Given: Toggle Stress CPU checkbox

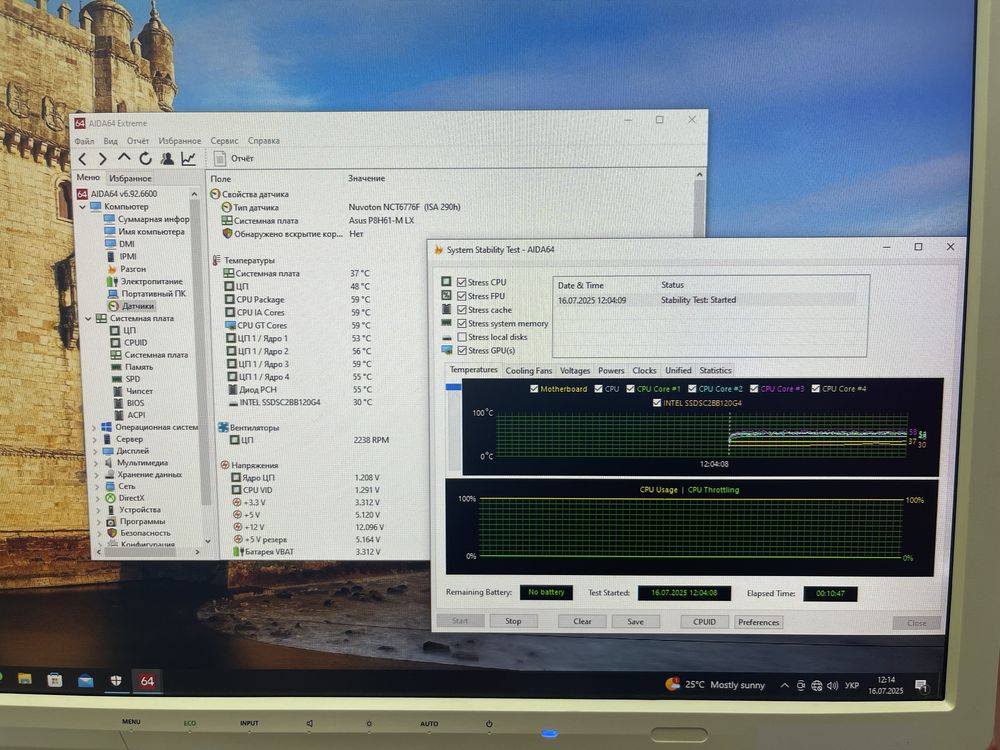Looking at the screenshot, I should (462, 282).
